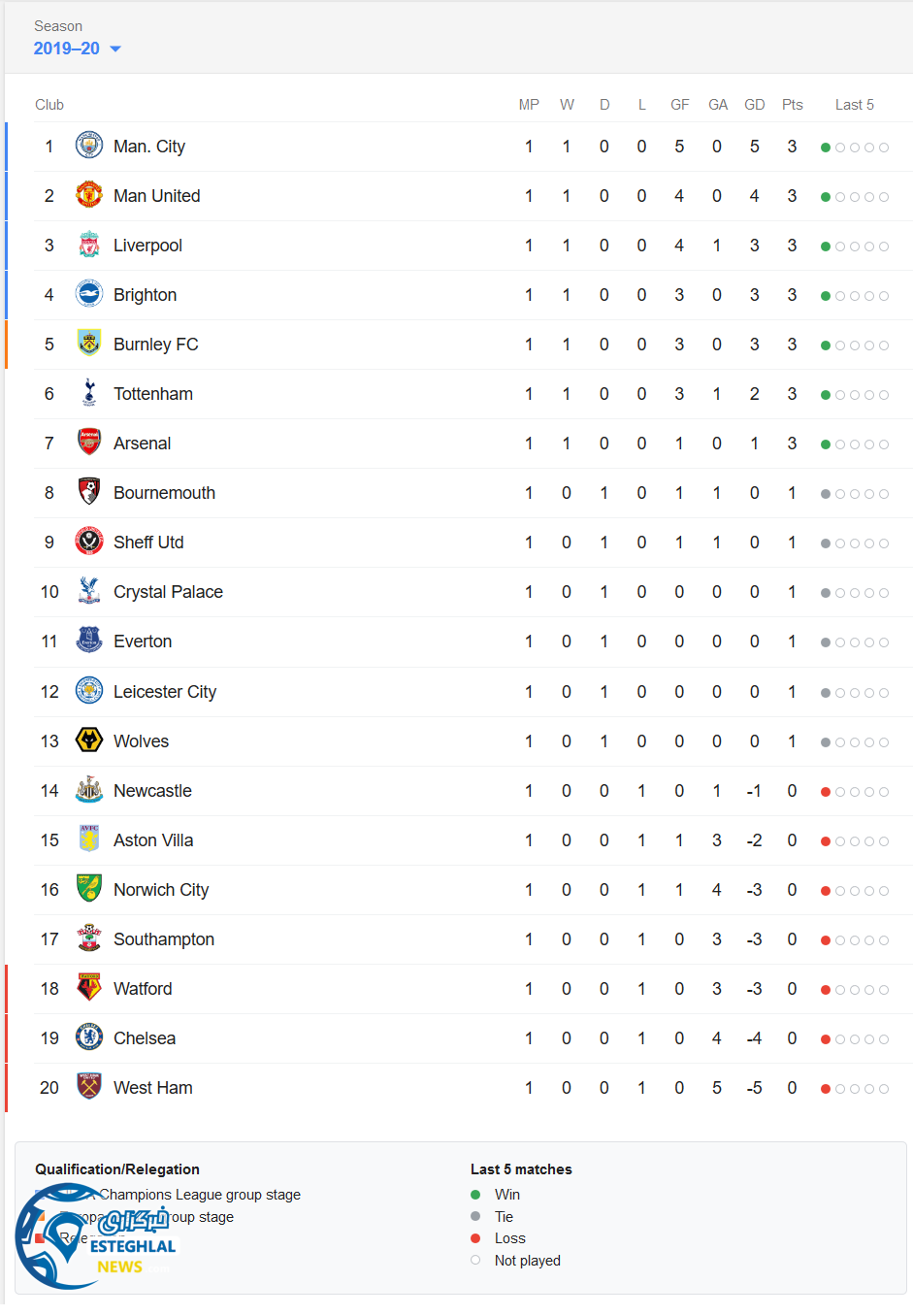Click the Arsenal club crest
The image size is (913, 1316).
[89, 443]
